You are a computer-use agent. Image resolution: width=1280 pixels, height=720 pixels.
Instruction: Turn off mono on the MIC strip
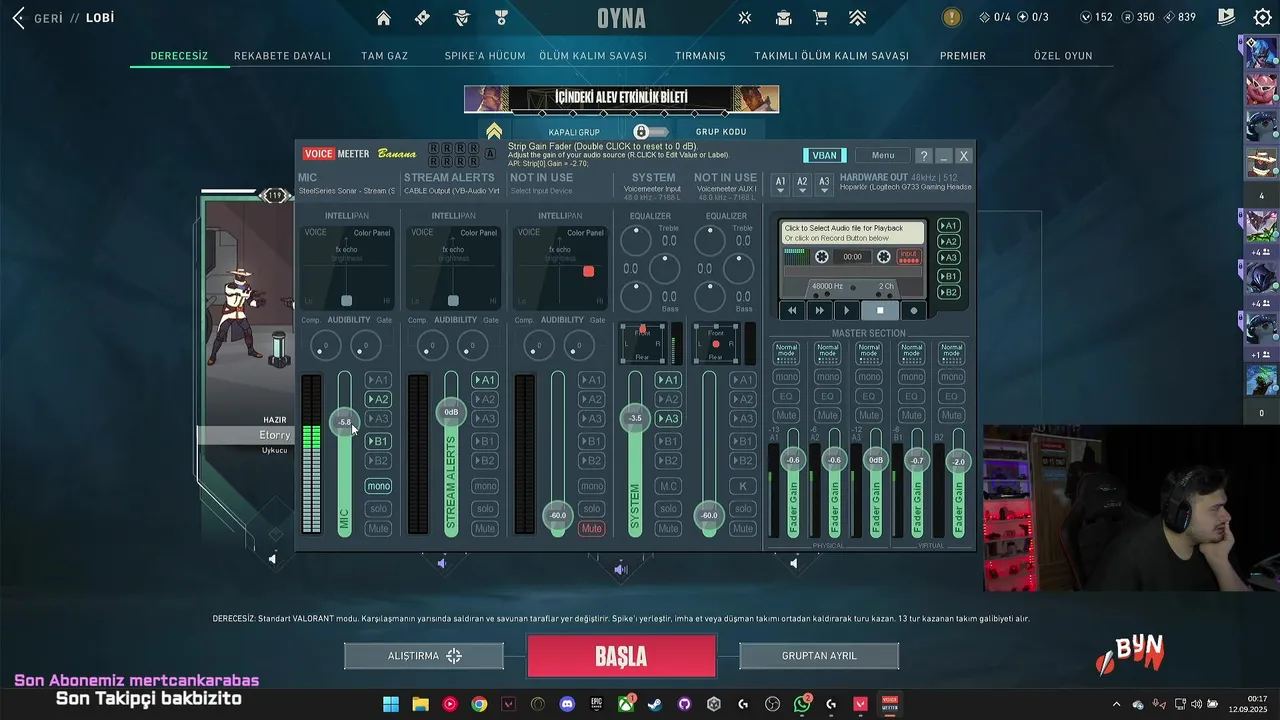378,486
